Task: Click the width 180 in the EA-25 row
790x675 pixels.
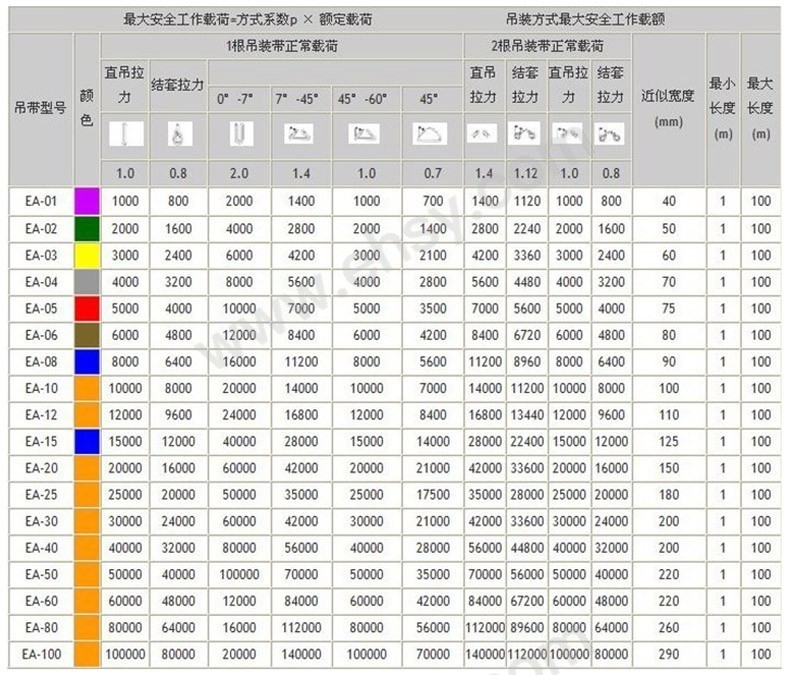Action: pos(669,495)
